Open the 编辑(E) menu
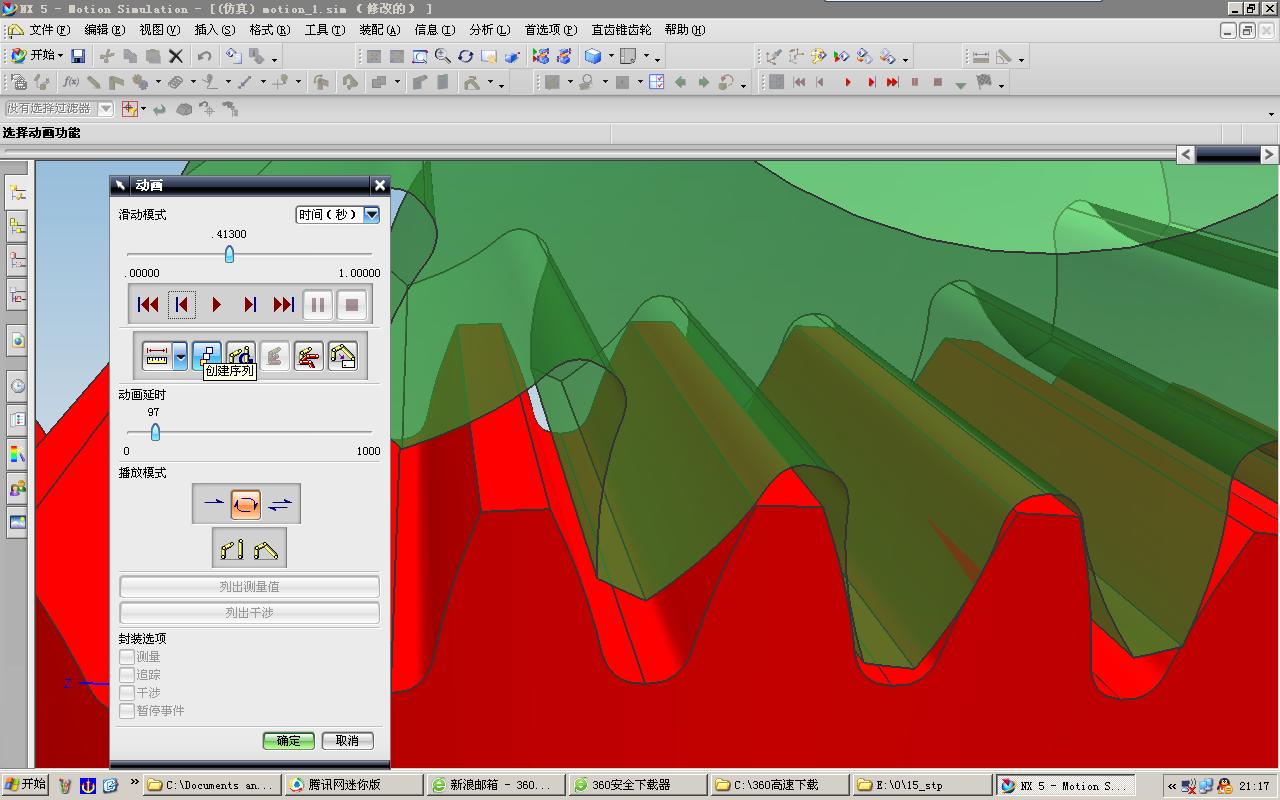The image size is (1280, 800). tap(105, 30)
